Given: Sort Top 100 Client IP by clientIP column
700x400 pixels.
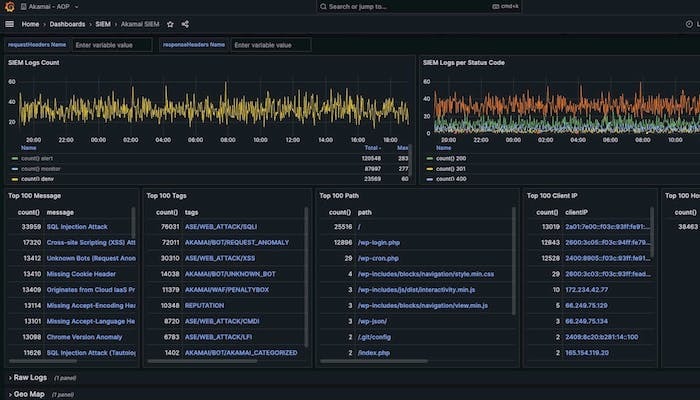Looking at the screenshot, I should click(x=576, y=212).
